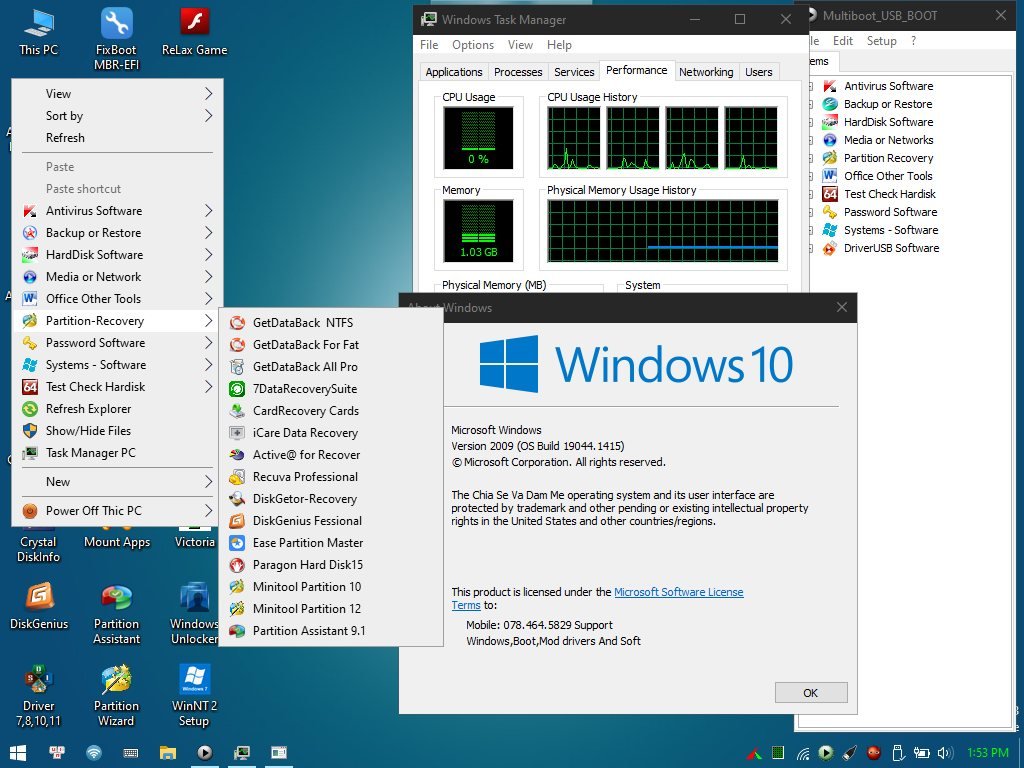
Task: Switch to Services tab in Task Manager
Action: tap(574, 72)
